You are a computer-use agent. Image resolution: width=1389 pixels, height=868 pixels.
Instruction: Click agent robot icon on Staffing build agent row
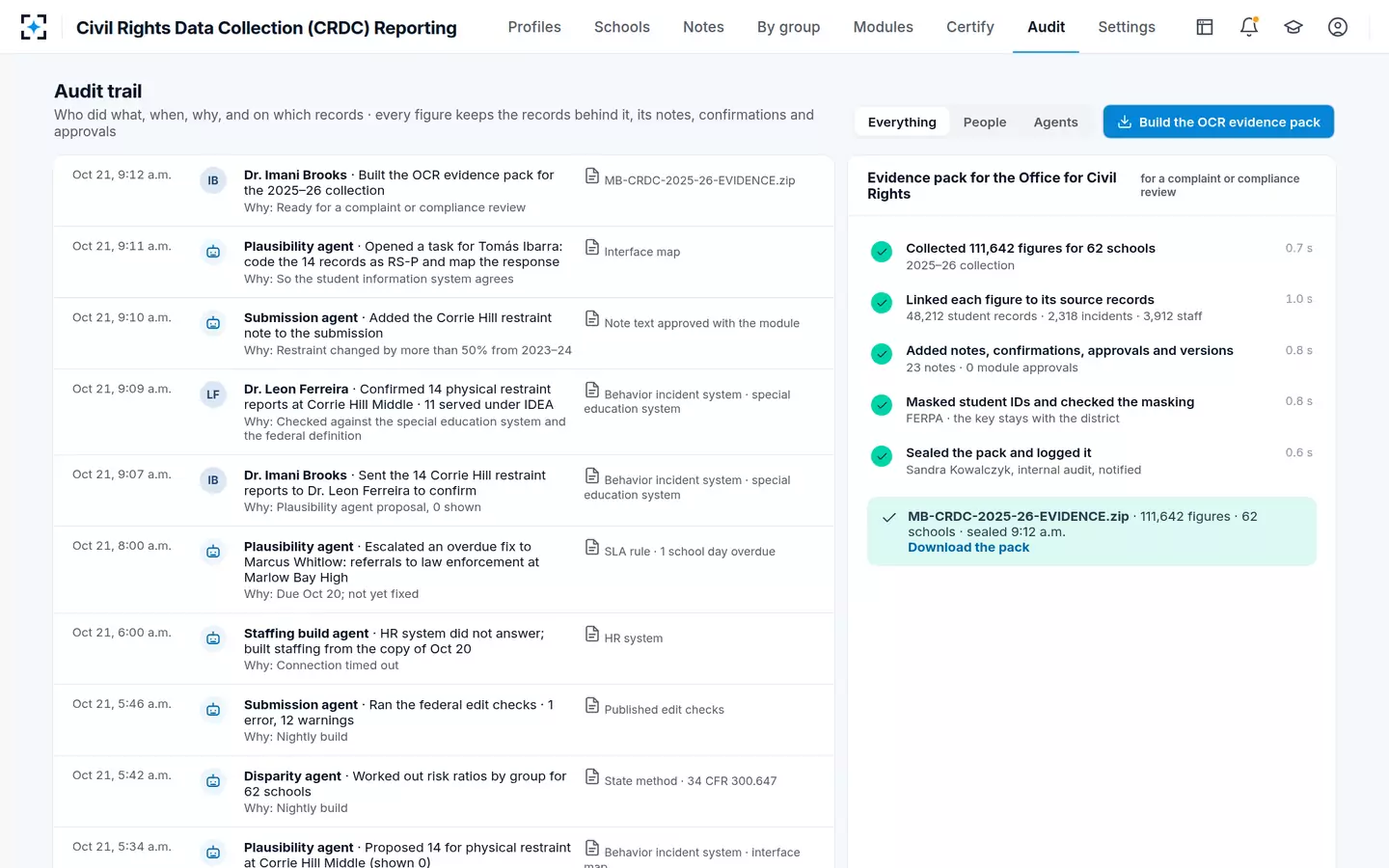pyautogui.click(x=213, y=638)
